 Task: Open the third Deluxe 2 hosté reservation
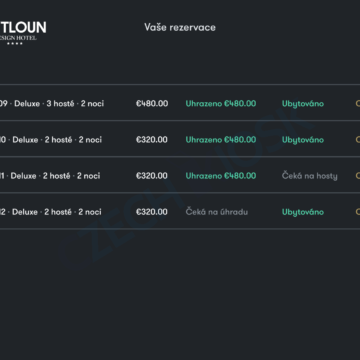tap(180, 175)
